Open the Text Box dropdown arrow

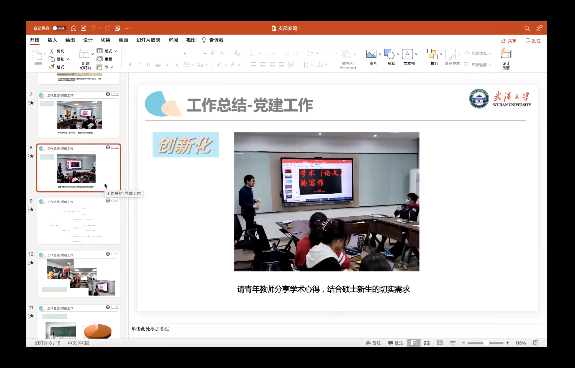416,54
